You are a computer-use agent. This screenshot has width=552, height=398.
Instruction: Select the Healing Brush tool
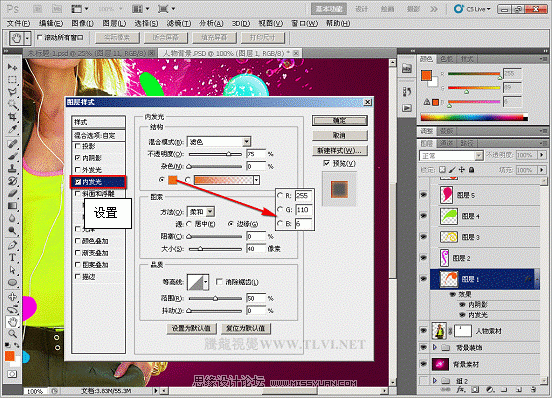click(x=13, y=144)
